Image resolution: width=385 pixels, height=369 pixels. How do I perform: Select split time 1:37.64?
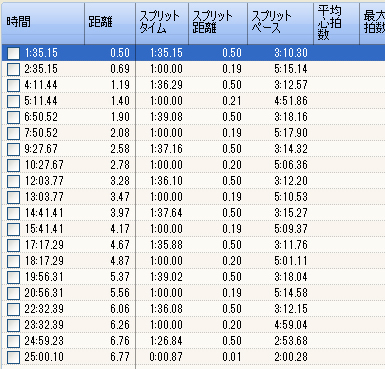tap(166, 213)
